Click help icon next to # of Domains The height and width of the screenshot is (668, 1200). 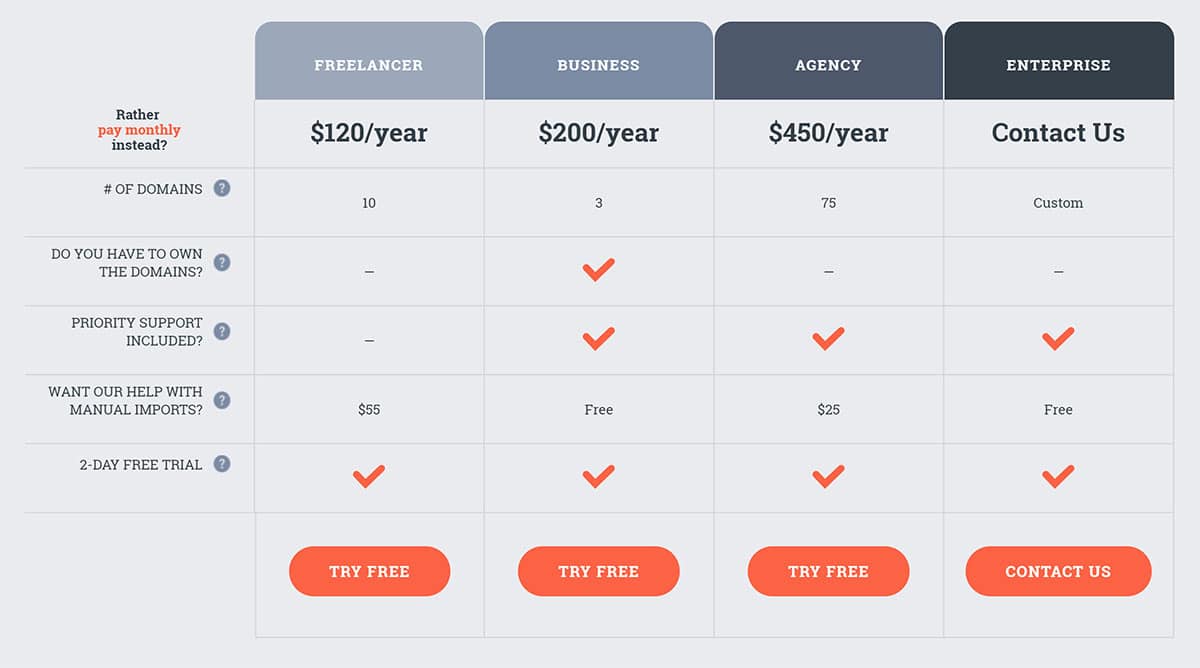[222, 188]
